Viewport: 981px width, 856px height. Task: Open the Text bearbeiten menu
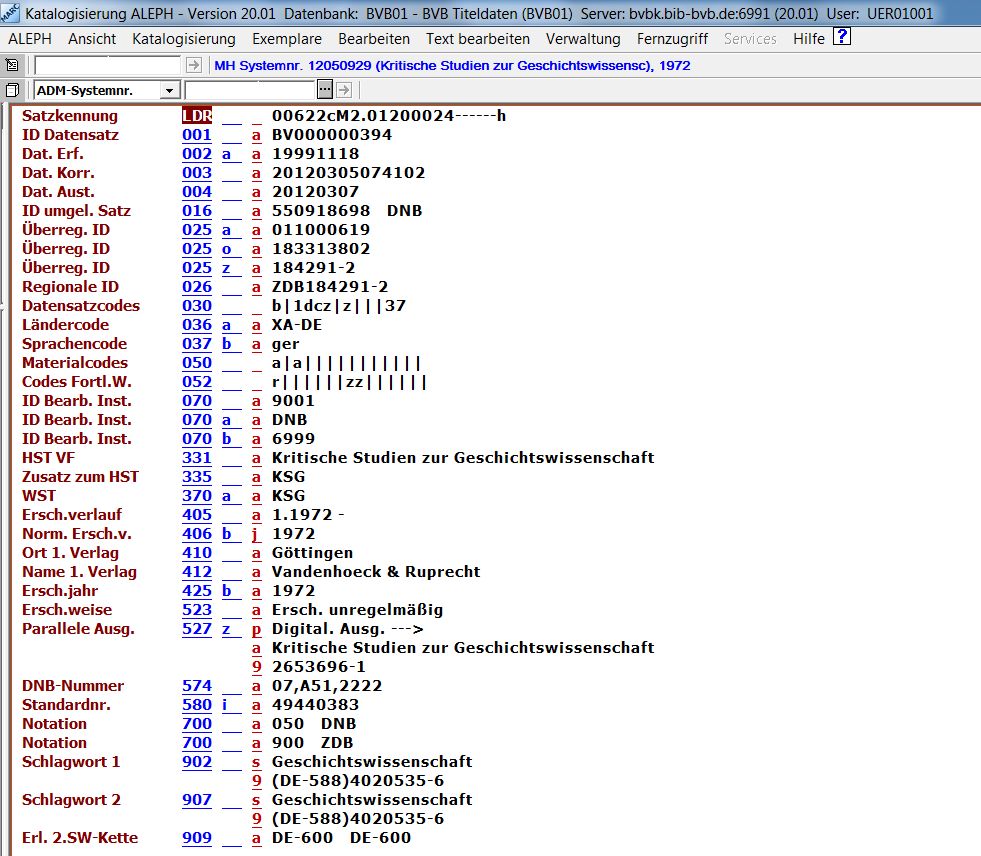coord(478,39)
